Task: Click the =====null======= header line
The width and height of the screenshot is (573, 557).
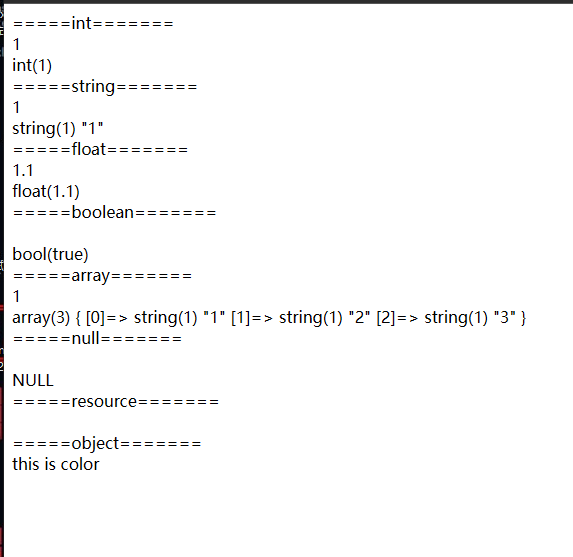Action: coord(97,338)
